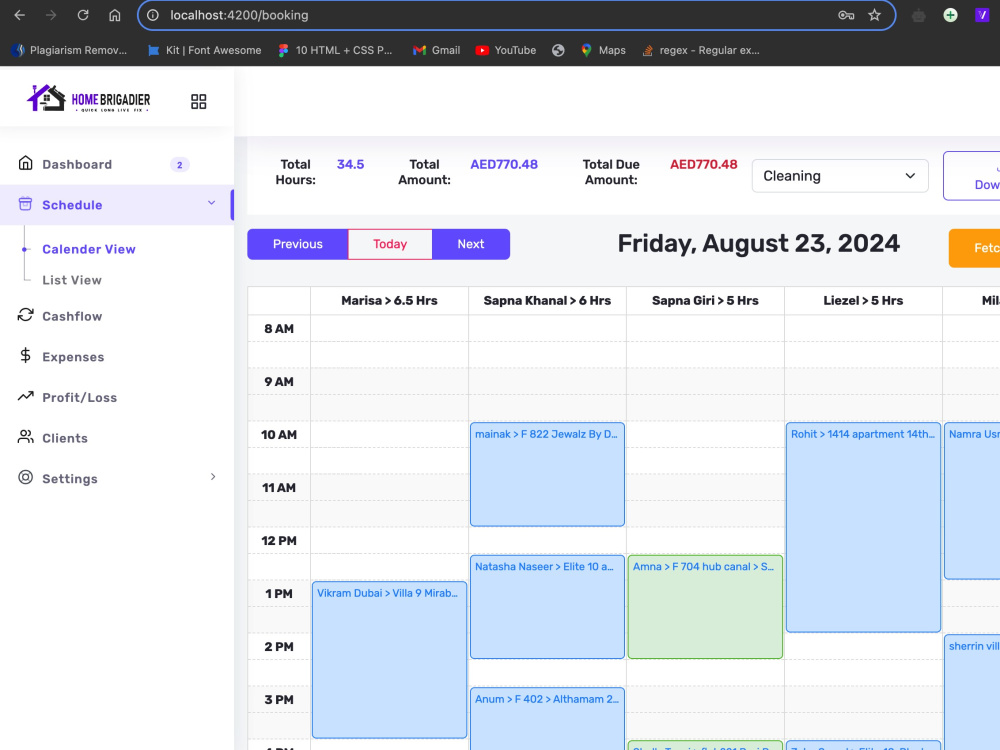Click the Profit/Loss trend icon

(26, 396)
